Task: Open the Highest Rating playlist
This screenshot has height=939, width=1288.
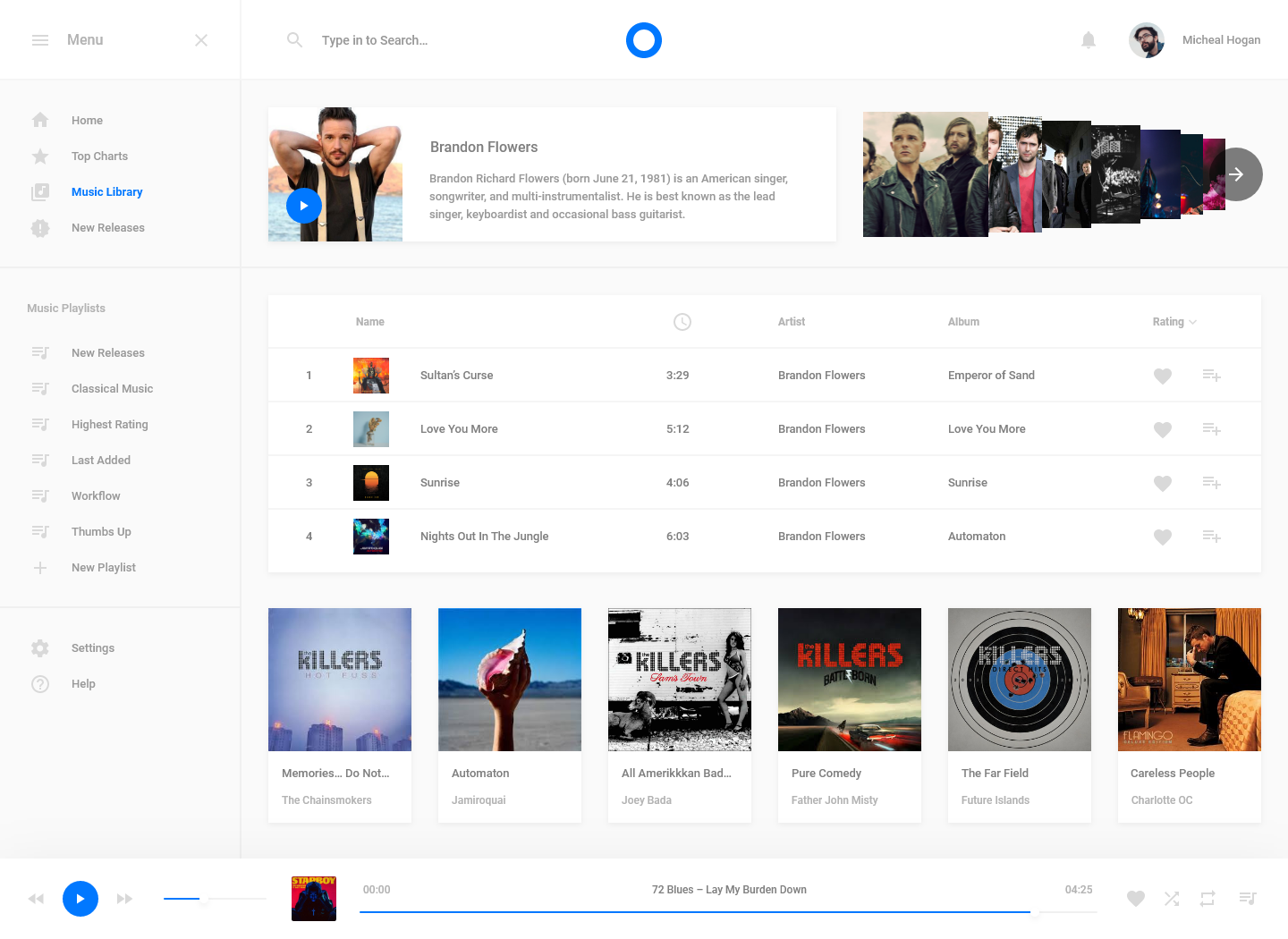Action: [109, 425]
